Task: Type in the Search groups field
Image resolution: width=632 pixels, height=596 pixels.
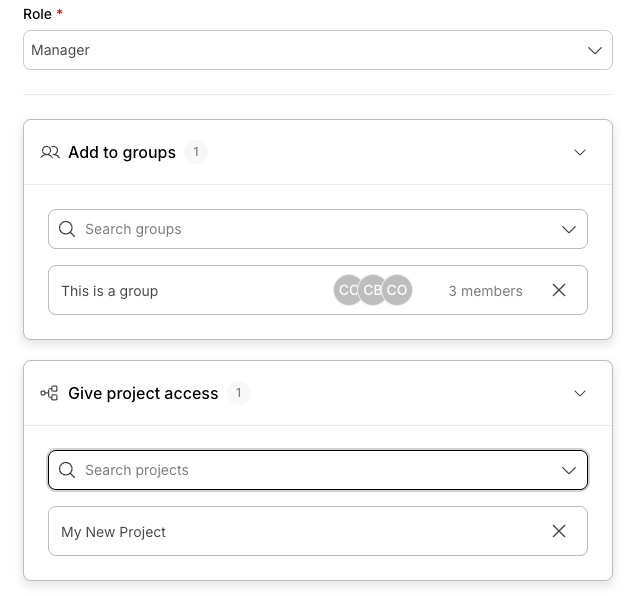Action: click(310, 229)
